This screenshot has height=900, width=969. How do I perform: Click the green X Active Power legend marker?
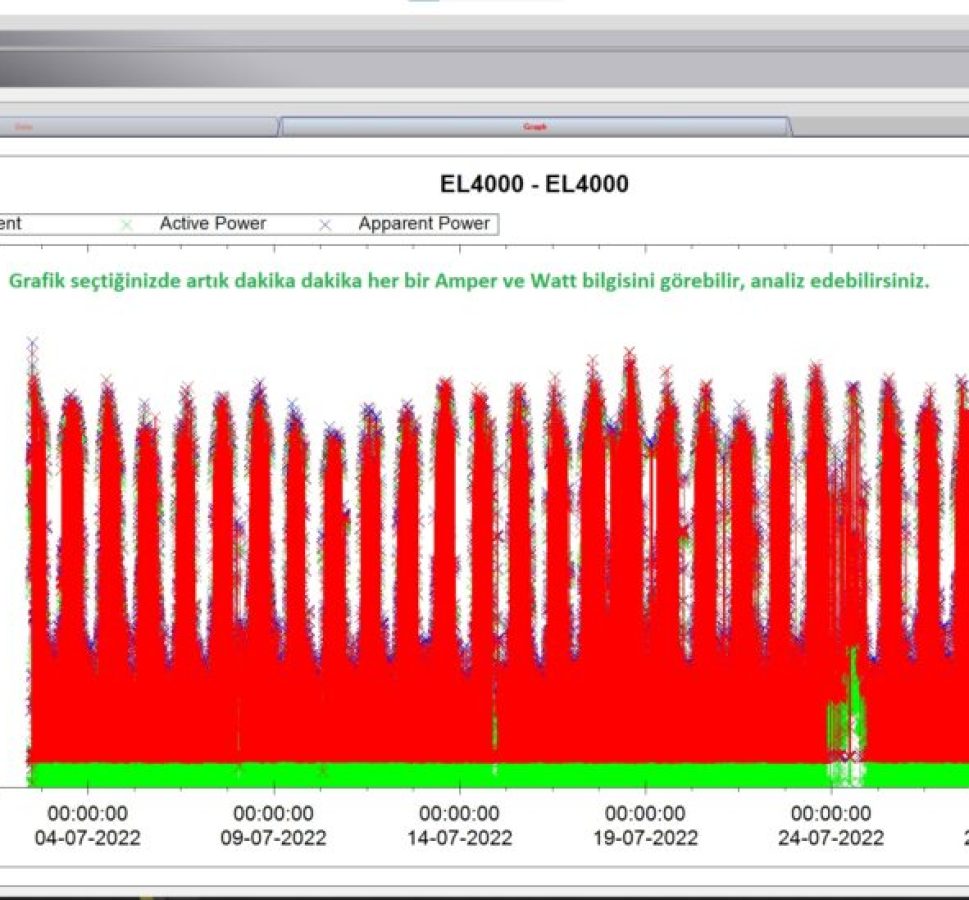(x=126, y=224)
